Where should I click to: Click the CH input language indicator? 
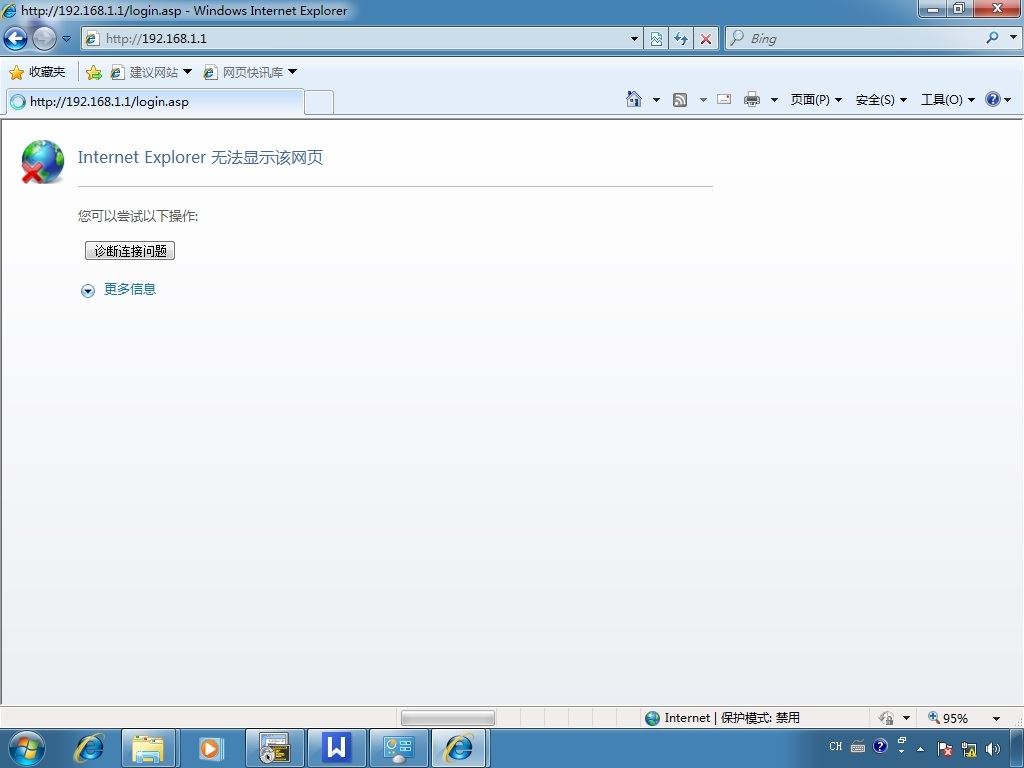coord(835,746)
